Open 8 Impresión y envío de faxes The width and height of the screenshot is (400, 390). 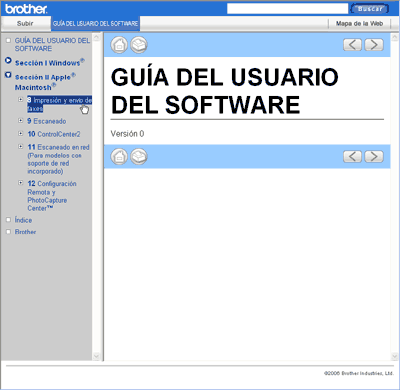click(59, 104)
